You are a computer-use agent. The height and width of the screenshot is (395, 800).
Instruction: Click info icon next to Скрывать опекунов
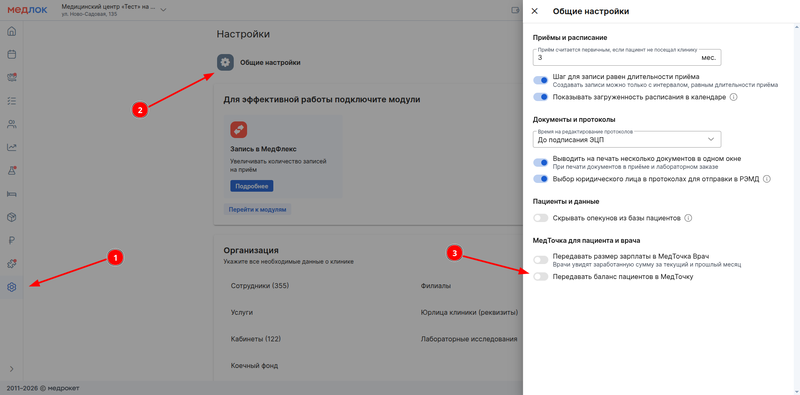688,218
